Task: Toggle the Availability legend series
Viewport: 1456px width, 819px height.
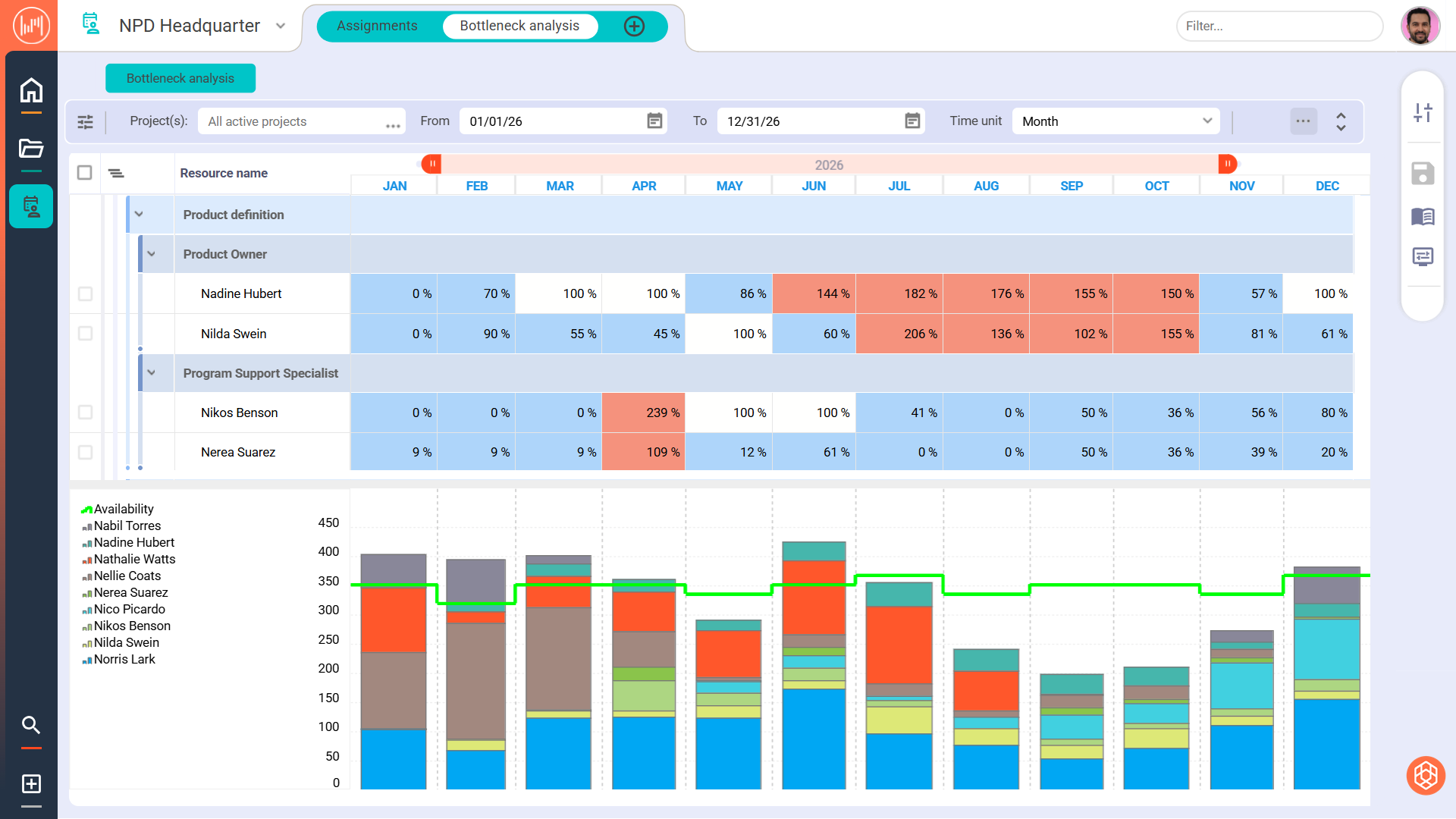Action: (x=118, y=510)
